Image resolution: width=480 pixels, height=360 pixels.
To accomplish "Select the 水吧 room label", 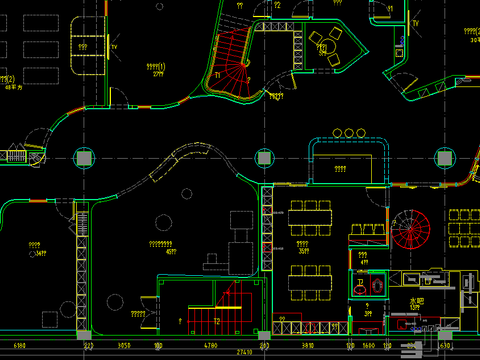I will pyautogui.click(x=417, y=302).
